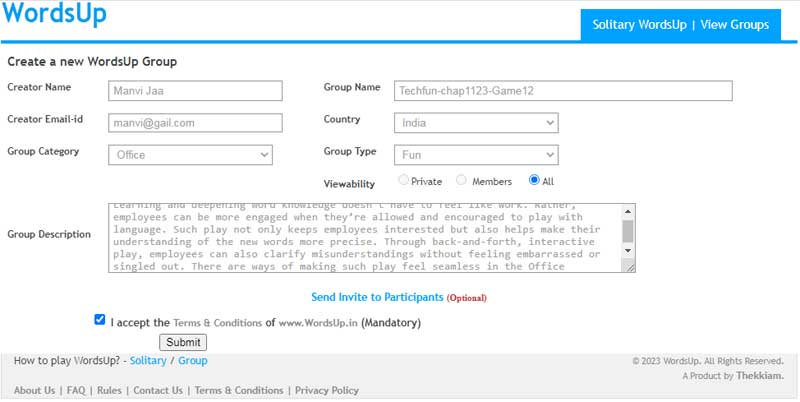Click the '(Optional)' red text
The width and height of the screenshot is (800, 402).
(x=466, y=298)
